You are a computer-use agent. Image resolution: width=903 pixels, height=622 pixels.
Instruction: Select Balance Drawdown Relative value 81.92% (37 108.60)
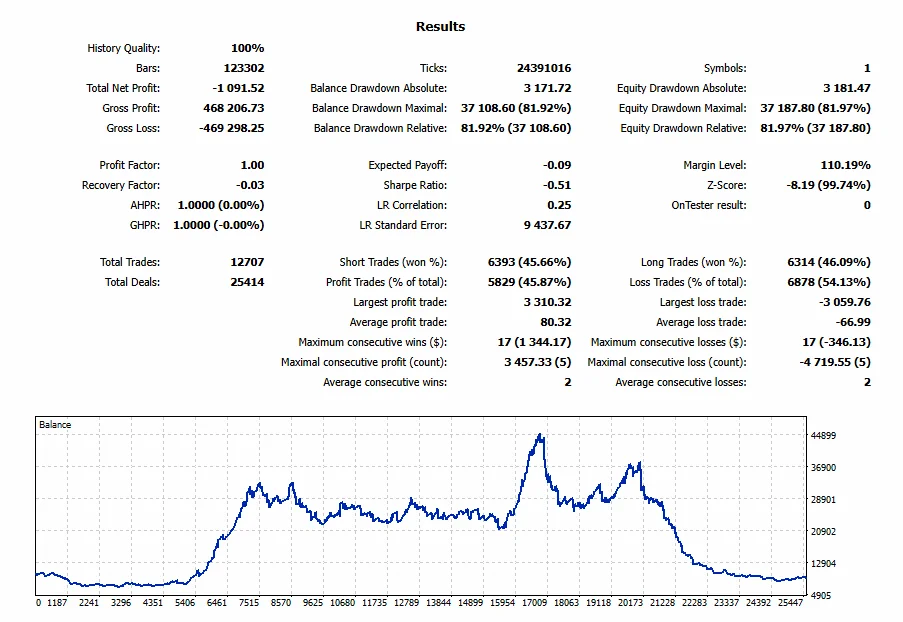coord(516,128)
